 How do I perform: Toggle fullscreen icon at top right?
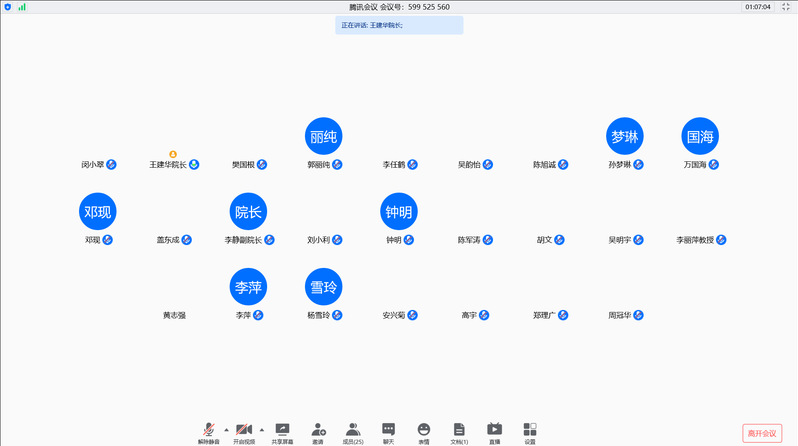pos(788,6)
